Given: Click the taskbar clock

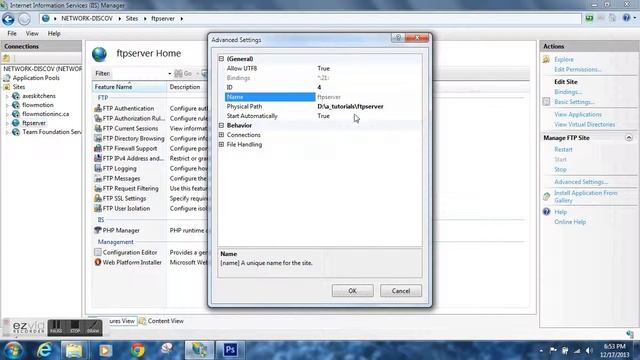Looking at the screenshot, I should pyautogui.click(x=614, y=350).
